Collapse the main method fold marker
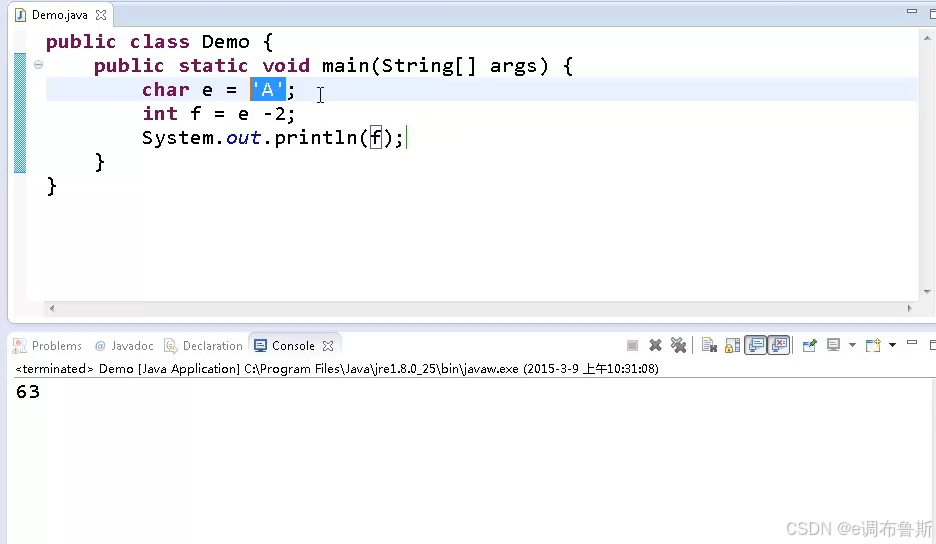 point(38,64)
